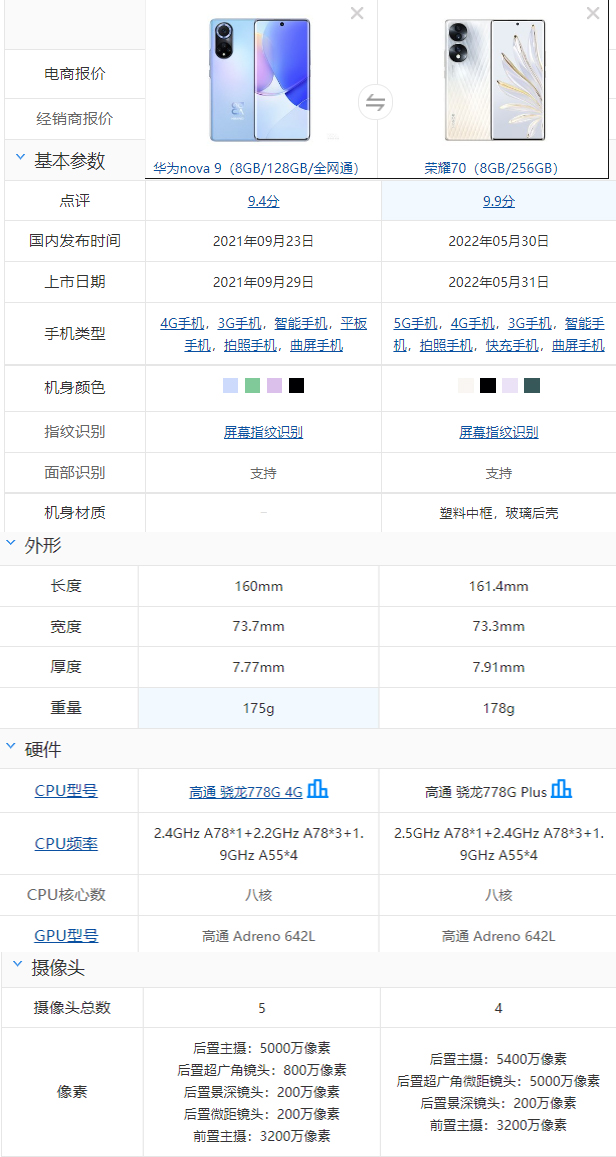The image size is (616, 1157).
Task: Open Huawei nova 9 product image
Action: point(260,80)
